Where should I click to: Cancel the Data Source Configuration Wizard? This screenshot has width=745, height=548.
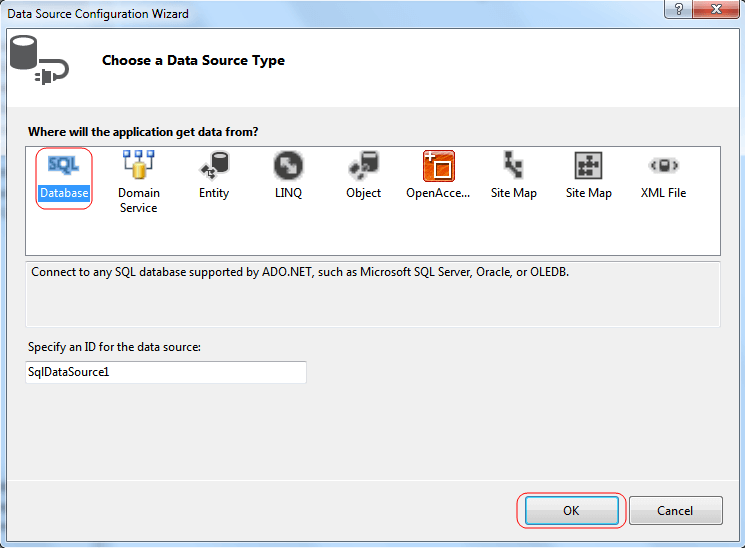click(x=675, y=510)
